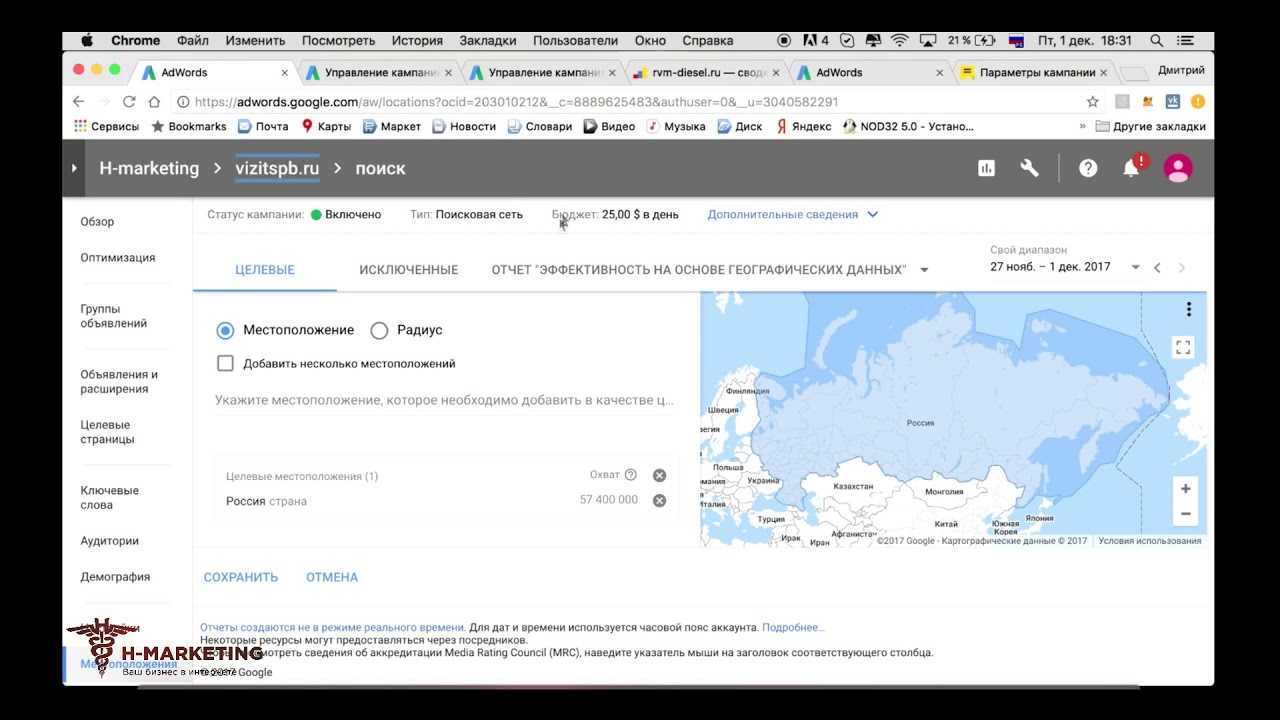Image resolution: width=1280 pixels, height=720 pixels.
Task: Open the Другие закладки folder
Action: 1151,126
